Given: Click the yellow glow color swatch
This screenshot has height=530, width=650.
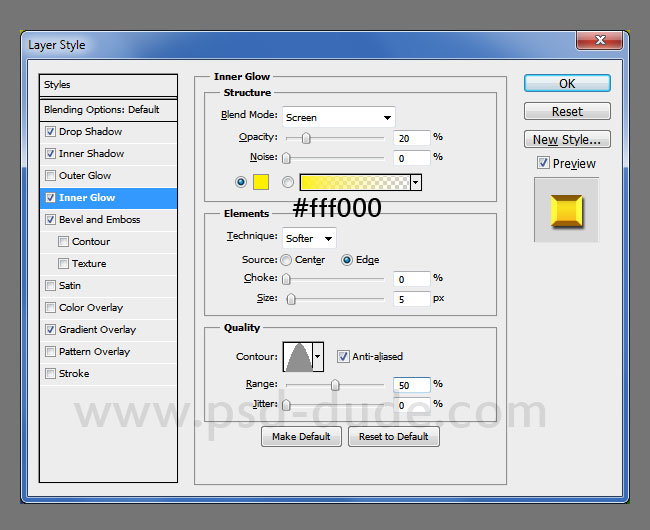Looking at the screenshot, I should tap(261, 182).
